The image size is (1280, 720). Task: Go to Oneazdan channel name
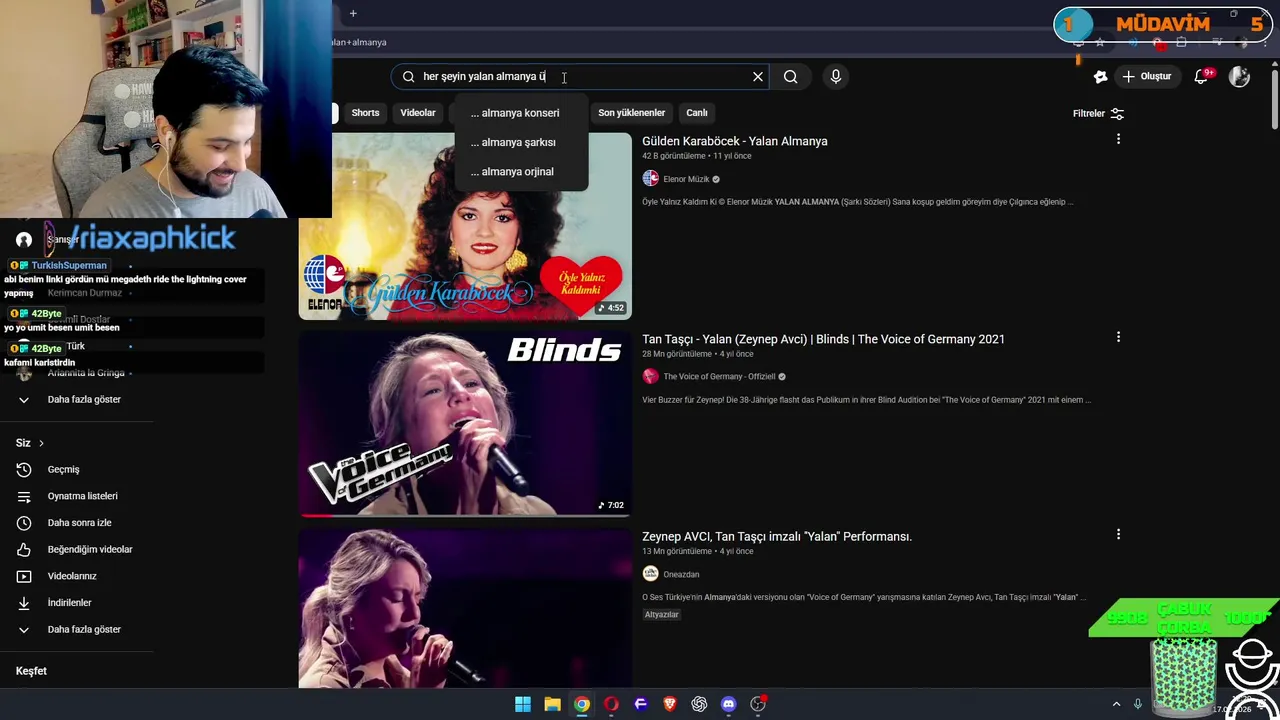click(681, 574)
